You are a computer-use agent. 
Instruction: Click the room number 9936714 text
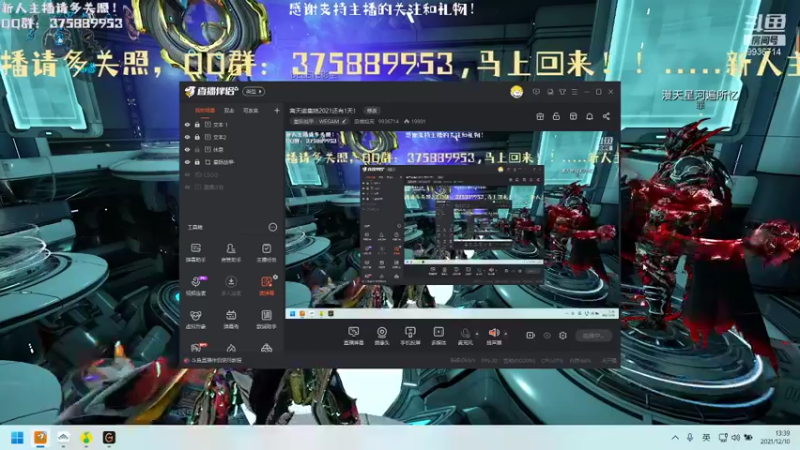pyautogui.click(x=388, y=121)
